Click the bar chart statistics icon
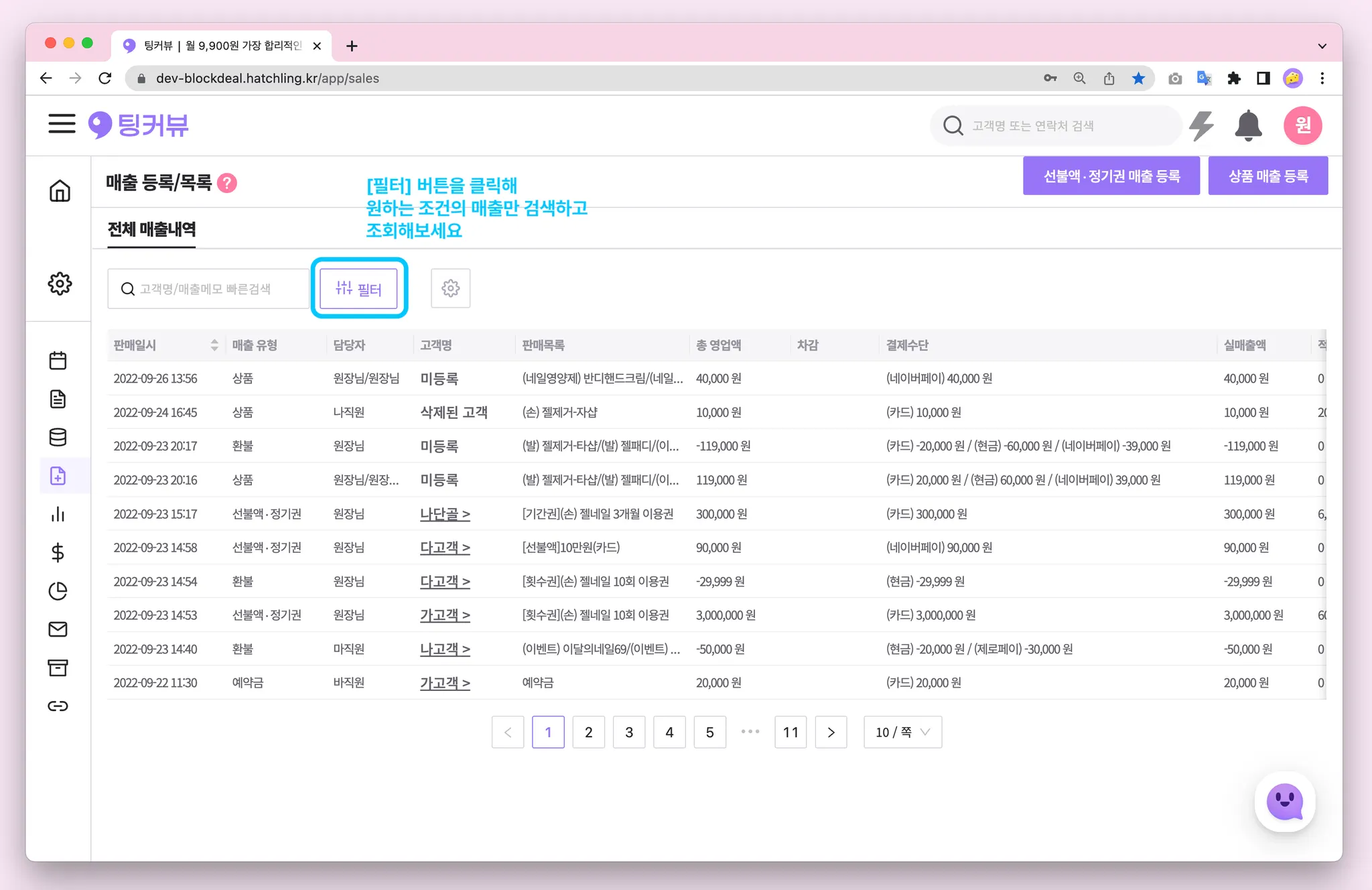Image resolution: width=1372 pixels, height=890 pixels. click(x=58, y=514)
